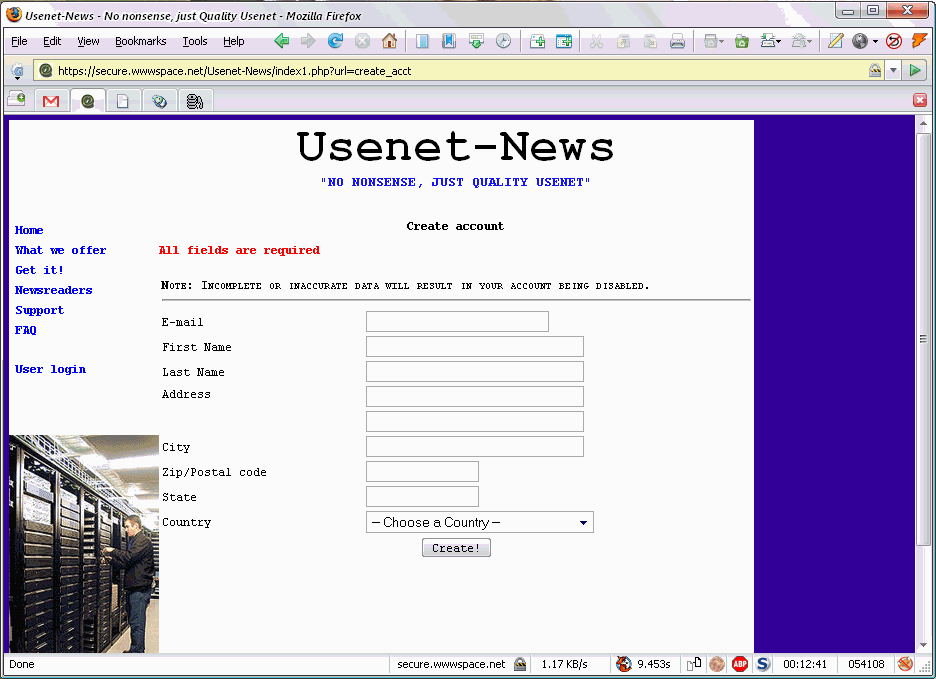936x679 pixels.
Task: Click the server room photo
Action: 84,544
